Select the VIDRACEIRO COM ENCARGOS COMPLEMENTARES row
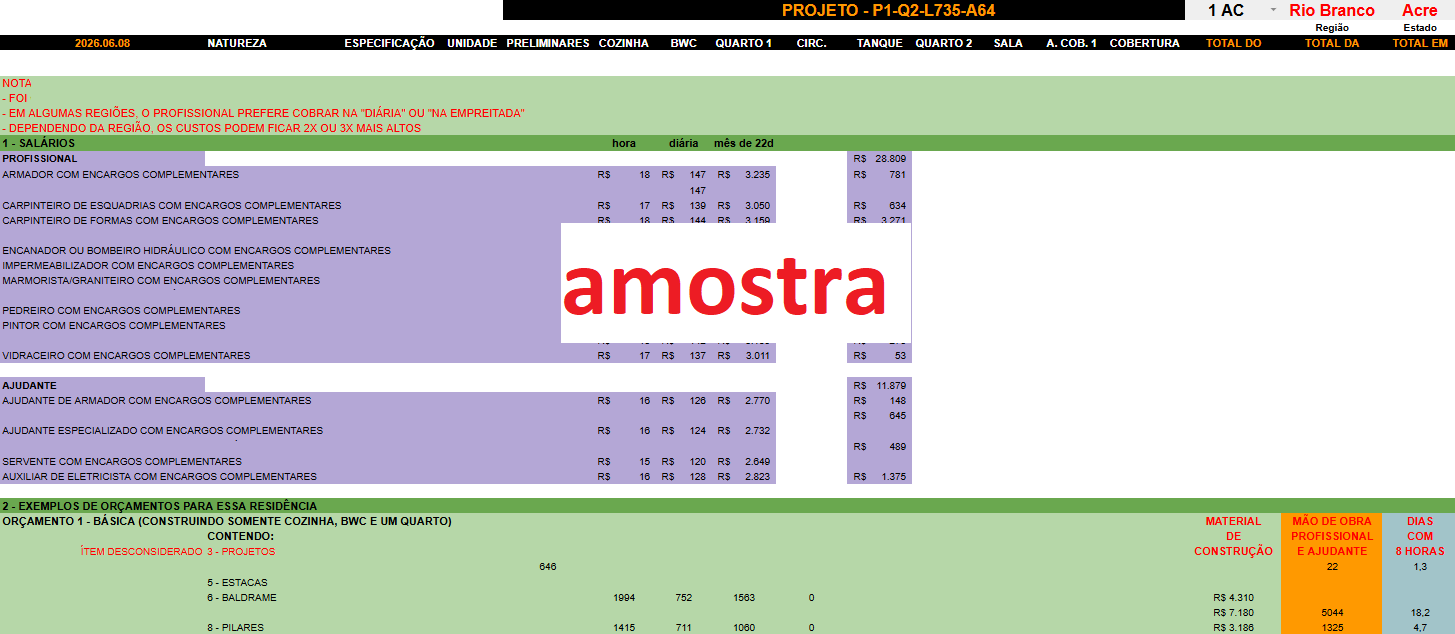This screenshot has width=1455, height=634. click(x=388, y=355)
